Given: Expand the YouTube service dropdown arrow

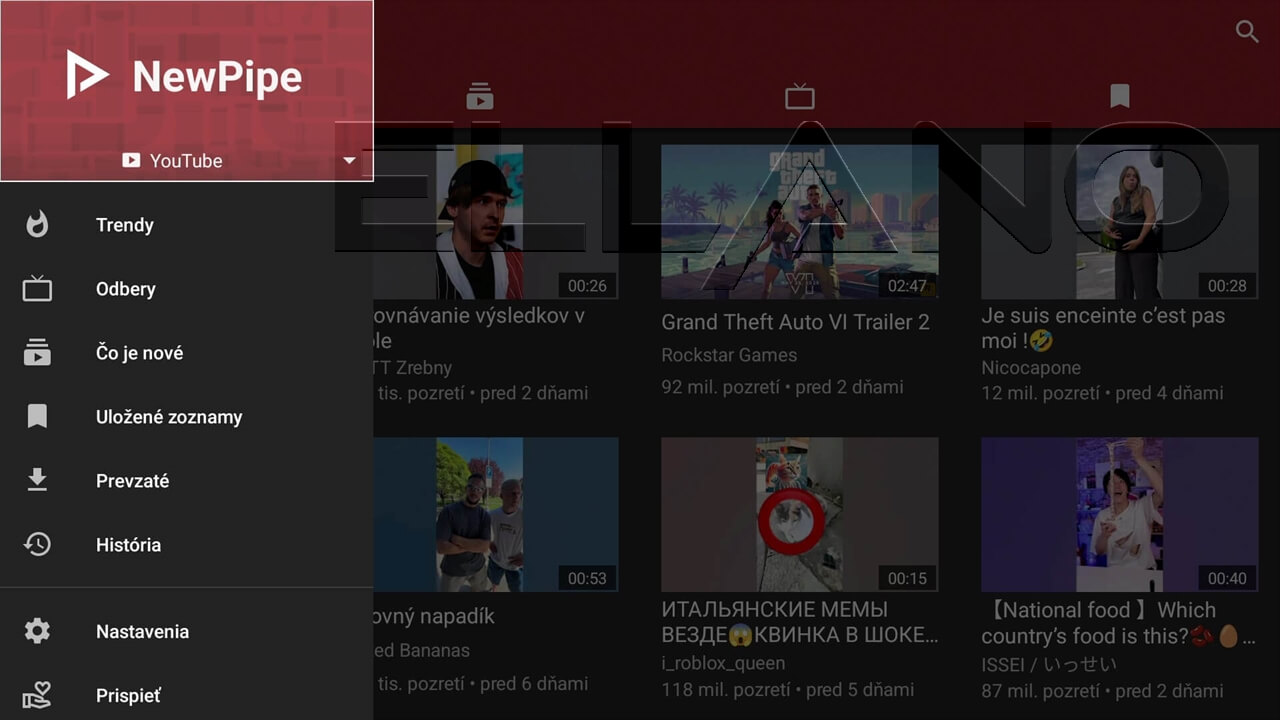Looking at the screenshot, I should click(349, 160).
